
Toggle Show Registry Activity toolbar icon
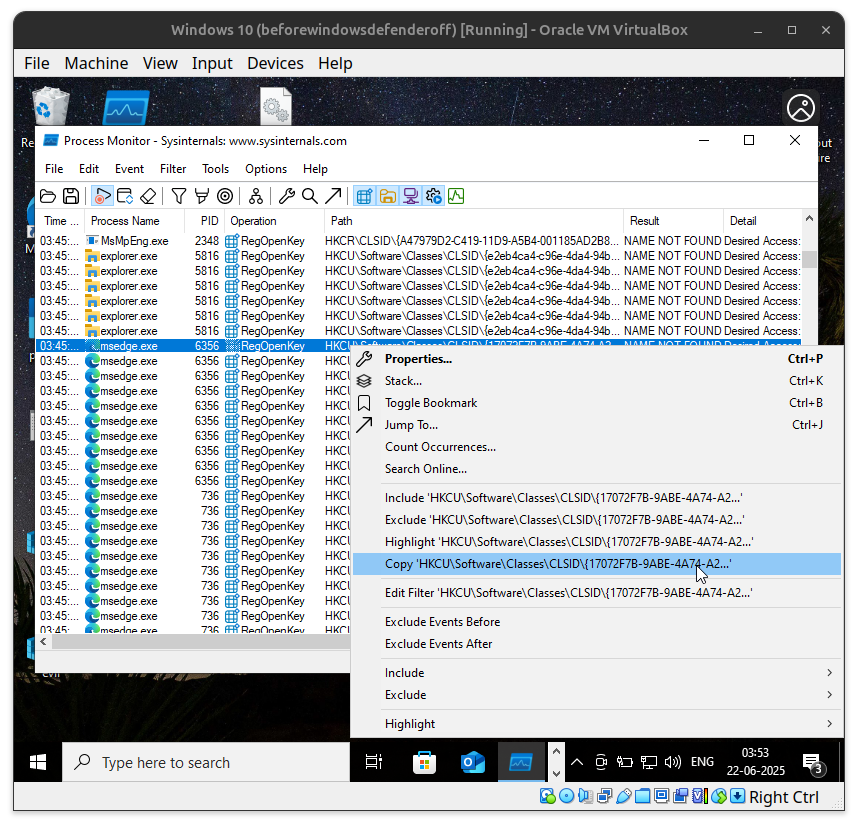364,196
